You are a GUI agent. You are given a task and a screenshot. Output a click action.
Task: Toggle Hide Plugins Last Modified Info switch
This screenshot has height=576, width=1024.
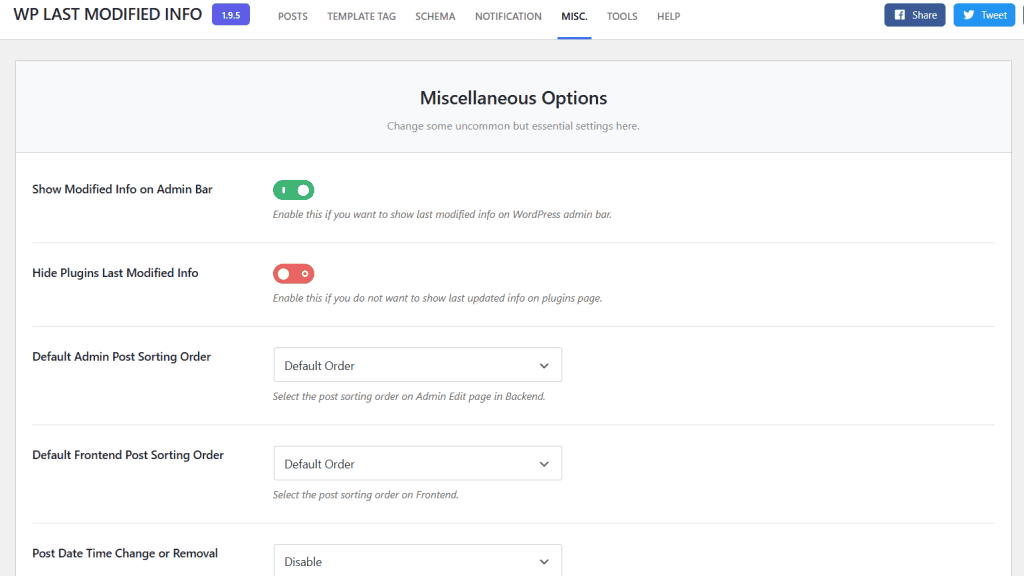[293, 273]
